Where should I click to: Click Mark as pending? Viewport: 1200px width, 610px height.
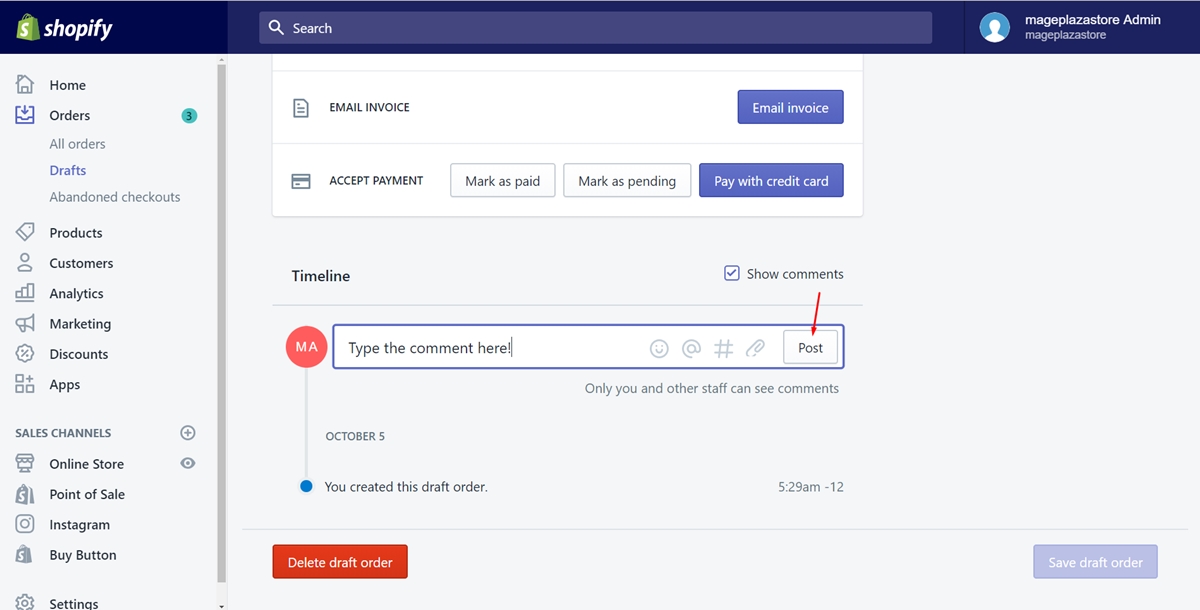coord(627,180)
